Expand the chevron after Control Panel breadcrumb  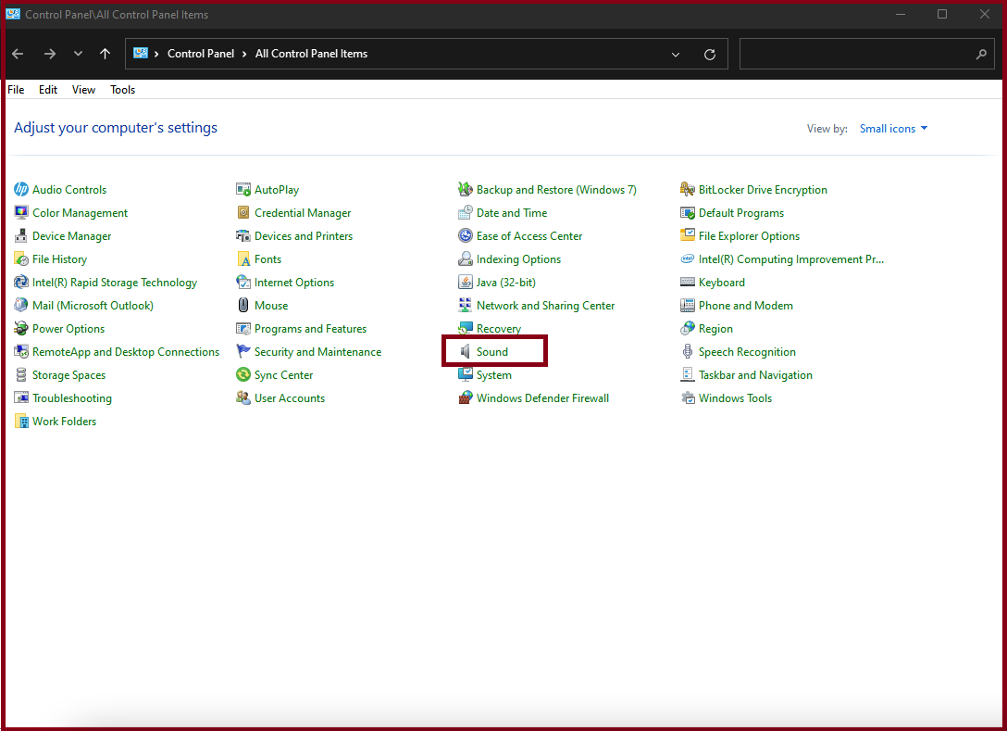245,54
